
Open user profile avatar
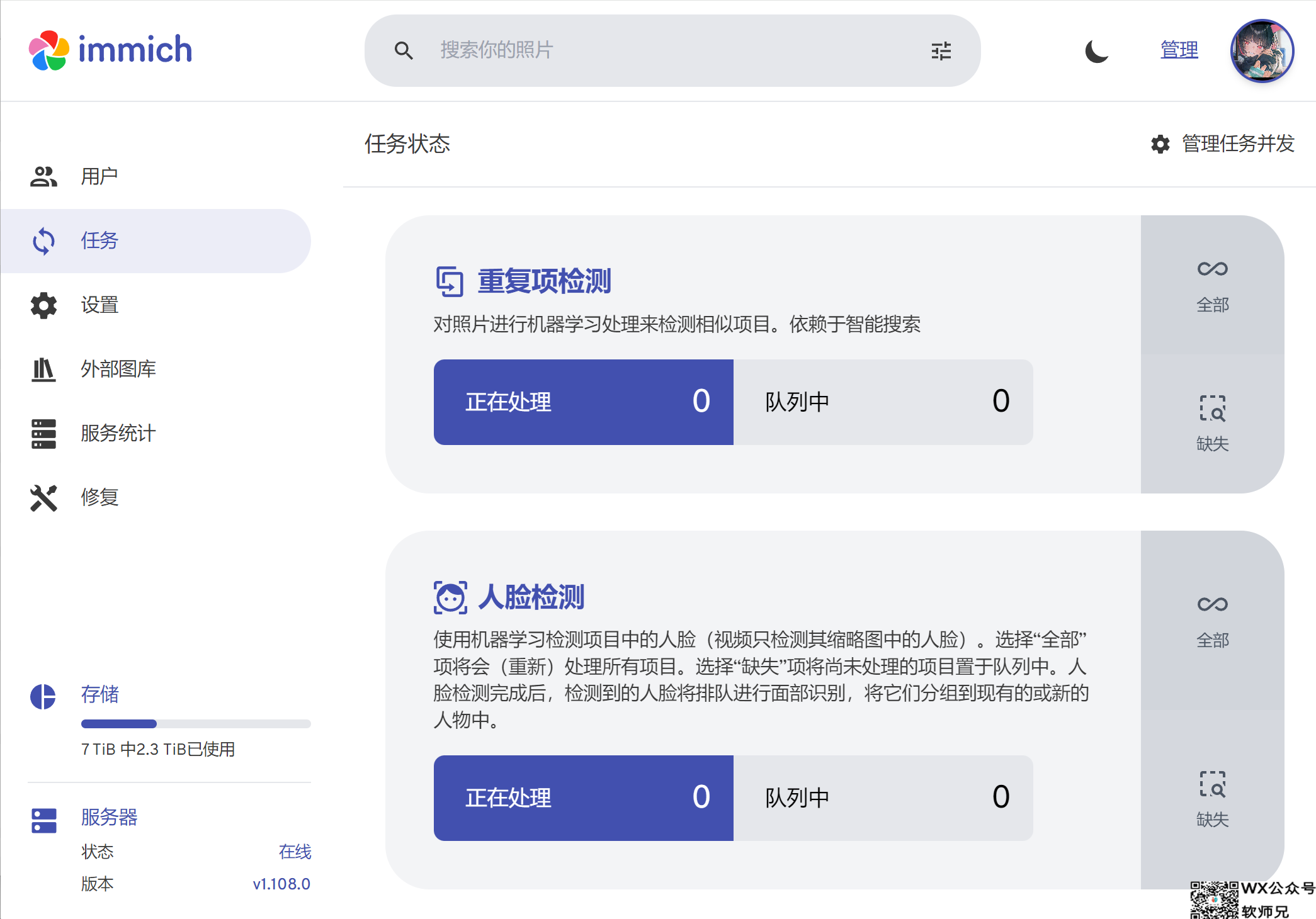[1262, 50]
